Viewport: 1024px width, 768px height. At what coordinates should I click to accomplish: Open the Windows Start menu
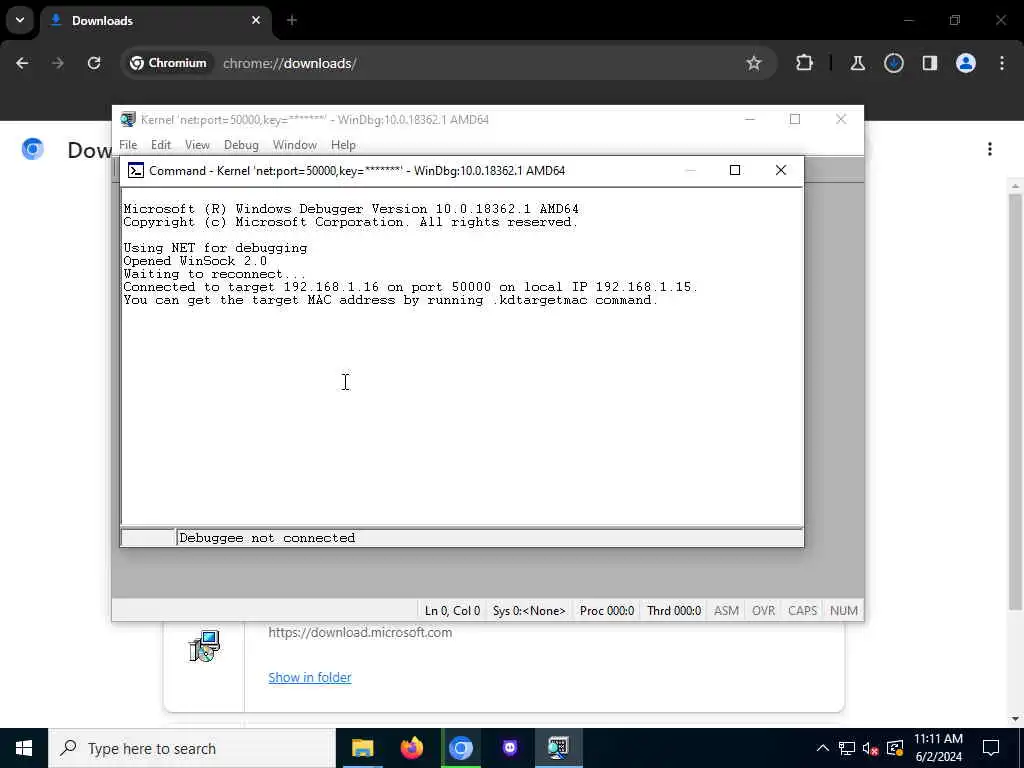24,748
